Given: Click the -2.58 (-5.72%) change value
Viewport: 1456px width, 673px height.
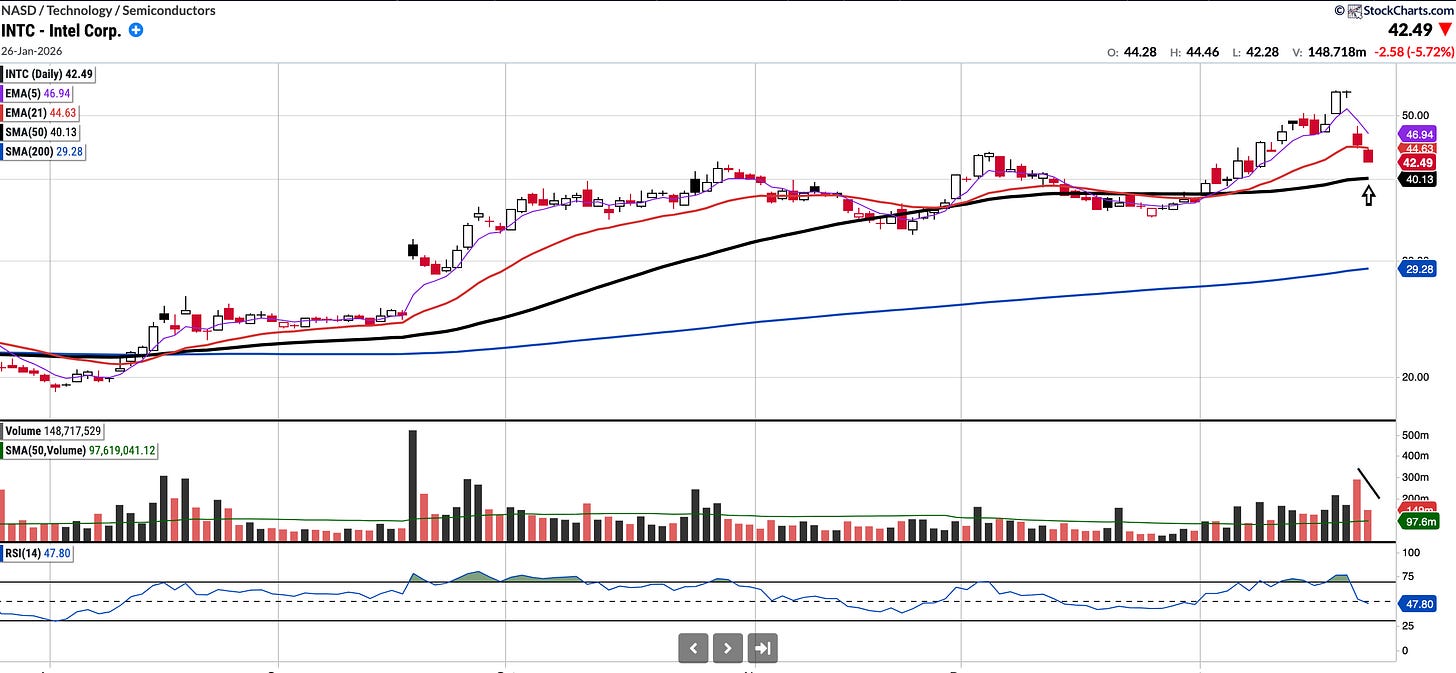Looking at the screenshot, I should click(x=1412, y=51).
